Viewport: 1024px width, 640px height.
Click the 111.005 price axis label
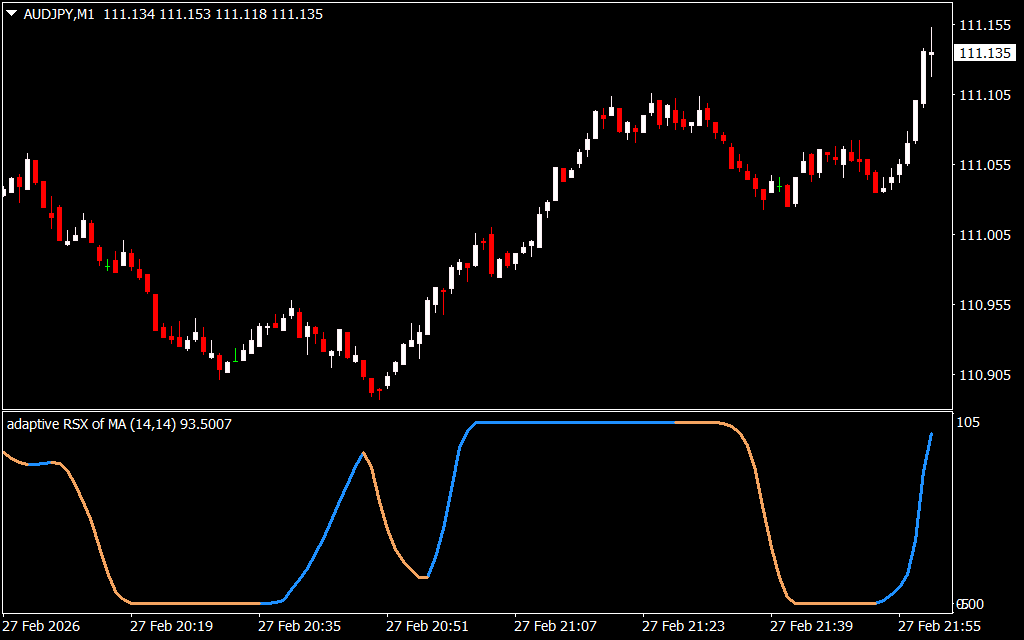tap(984, 235)
